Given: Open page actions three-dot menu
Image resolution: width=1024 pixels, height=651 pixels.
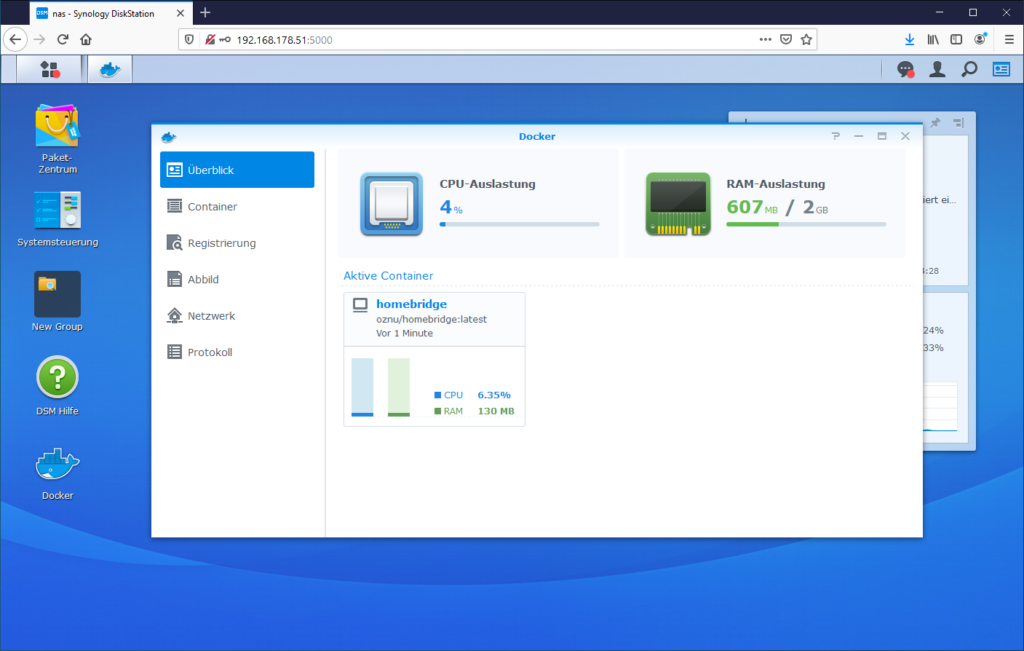Looking at the screenshot, I should (765, 39).
